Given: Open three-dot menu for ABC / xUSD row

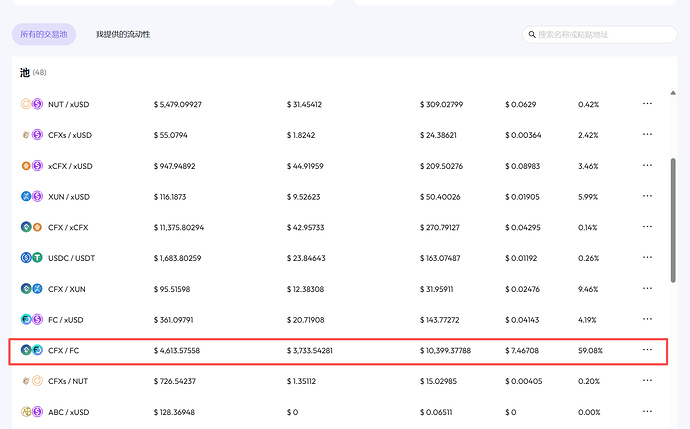Looking at the screenshot, I should [x=647, y=411].
